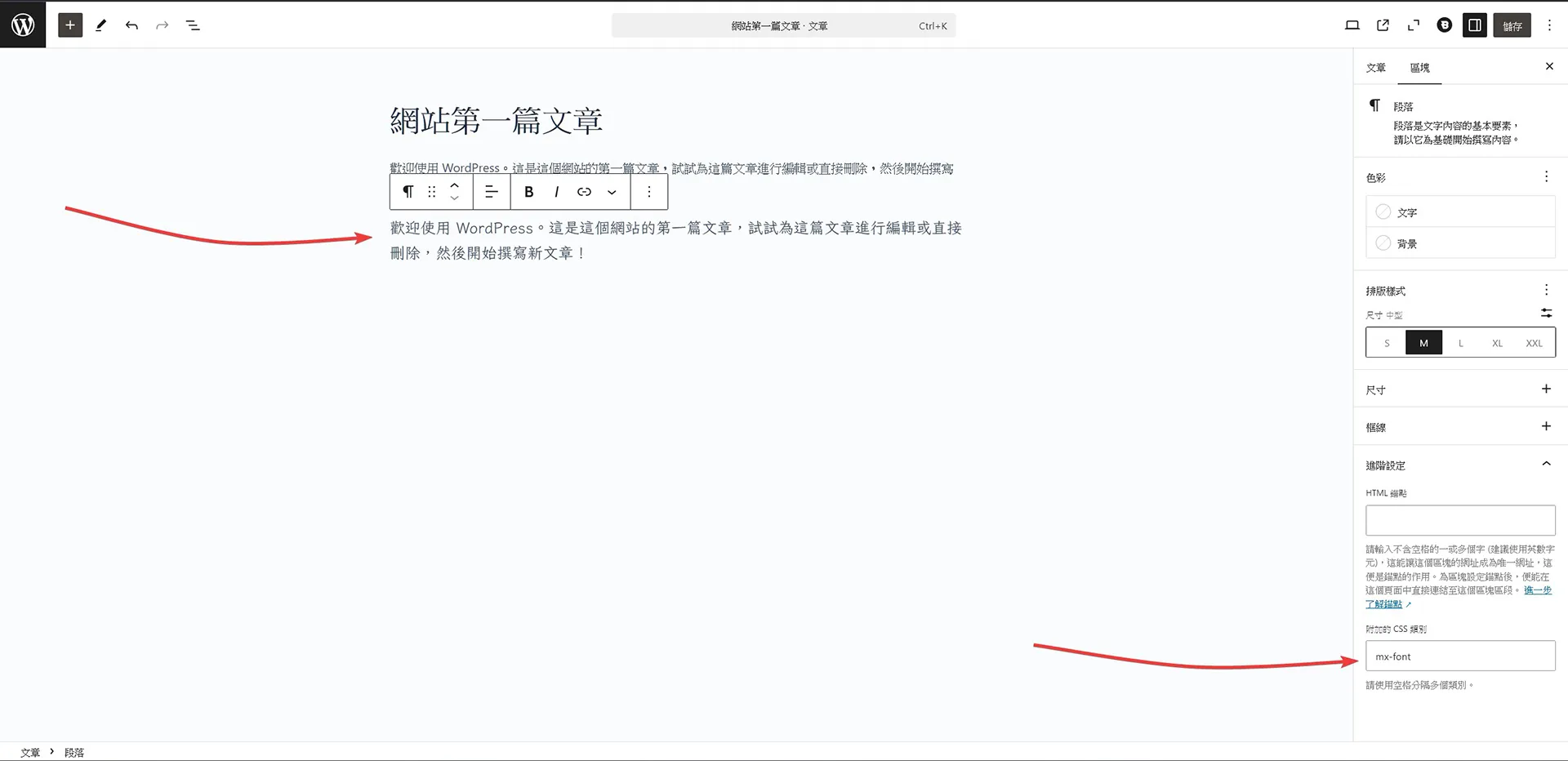Open color panel options menu
Image resolution: width=1568 pixels, height=761 pixels.
point(1546,176)
